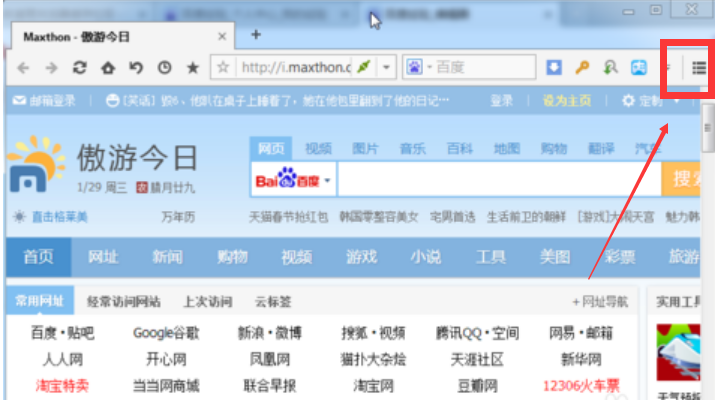715x402 pixels.
Task: Open the 万年历 calendar link
Action: pyautogui.click(x=178, y=217)
